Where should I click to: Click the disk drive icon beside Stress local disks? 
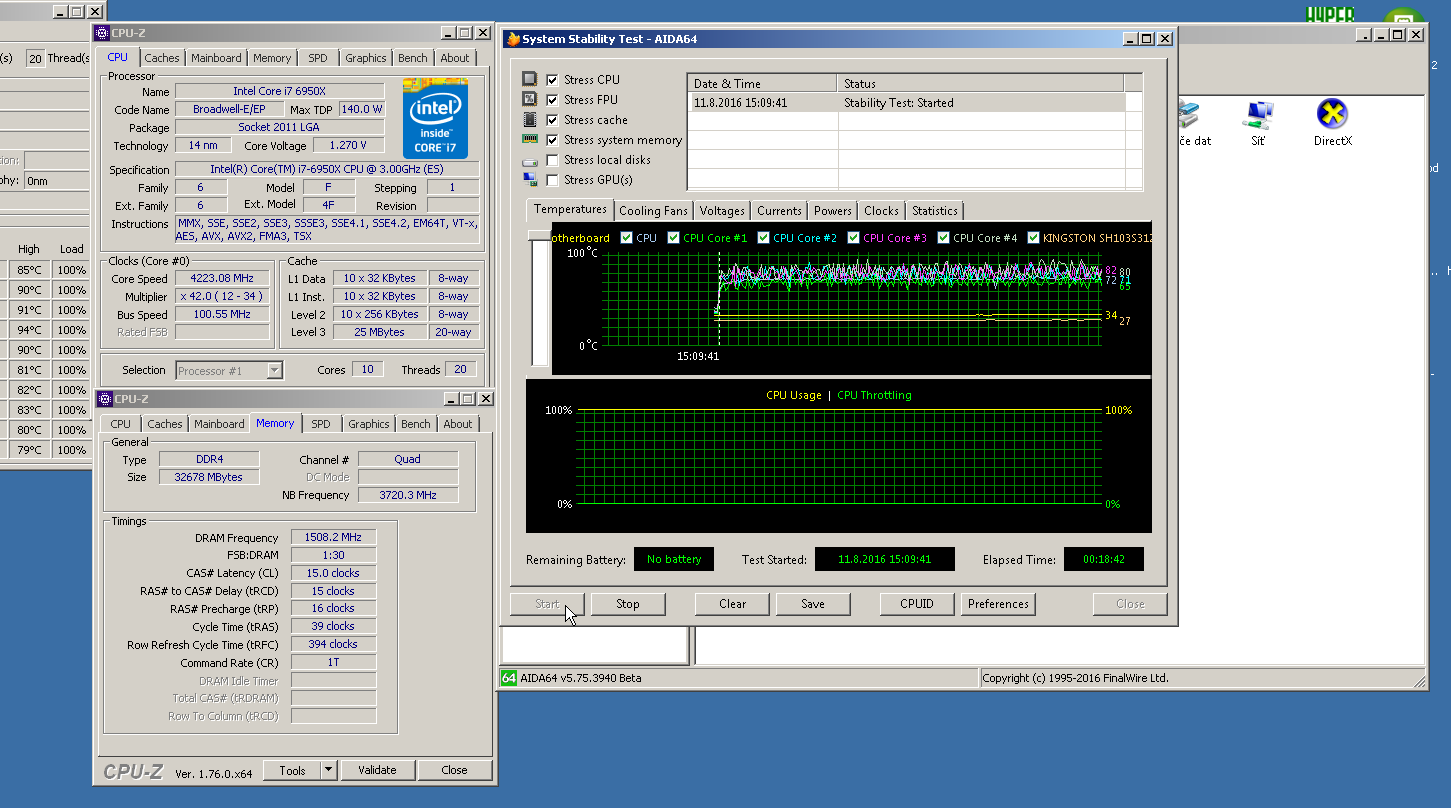pyautogui.click(x=530, y=161)
